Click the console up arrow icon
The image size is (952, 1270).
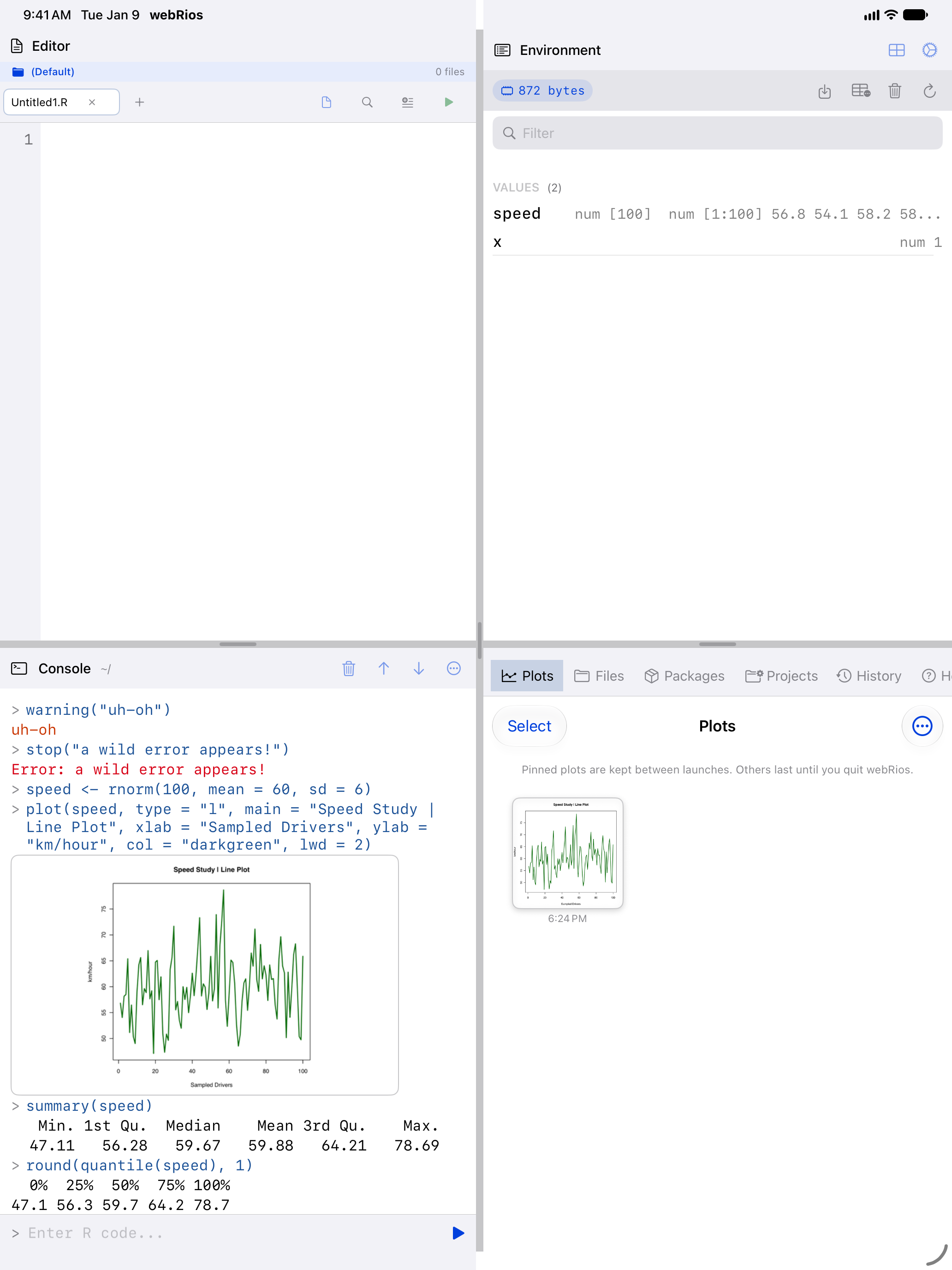pos(384,668)
